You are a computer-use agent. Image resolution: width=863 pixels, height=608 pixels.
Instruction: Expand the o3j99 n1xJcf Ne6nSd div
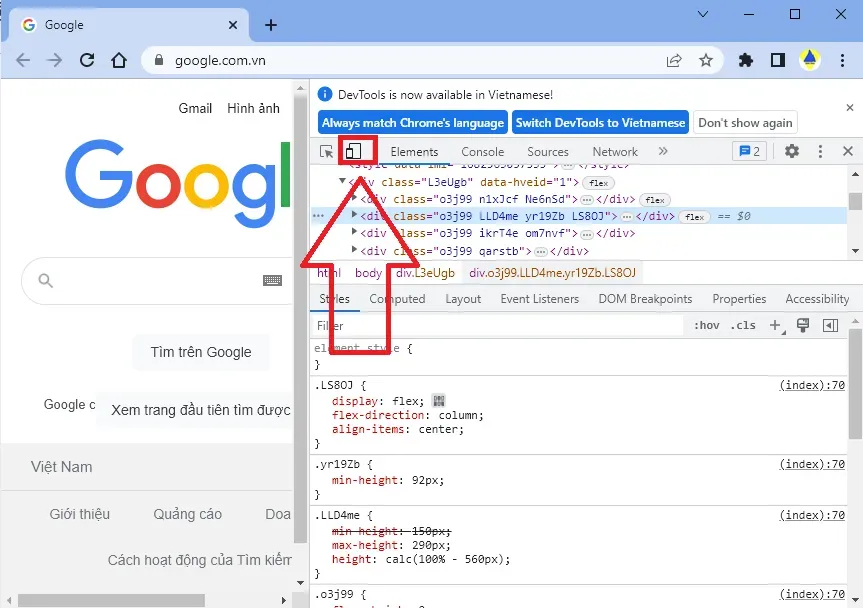[354, 198]
